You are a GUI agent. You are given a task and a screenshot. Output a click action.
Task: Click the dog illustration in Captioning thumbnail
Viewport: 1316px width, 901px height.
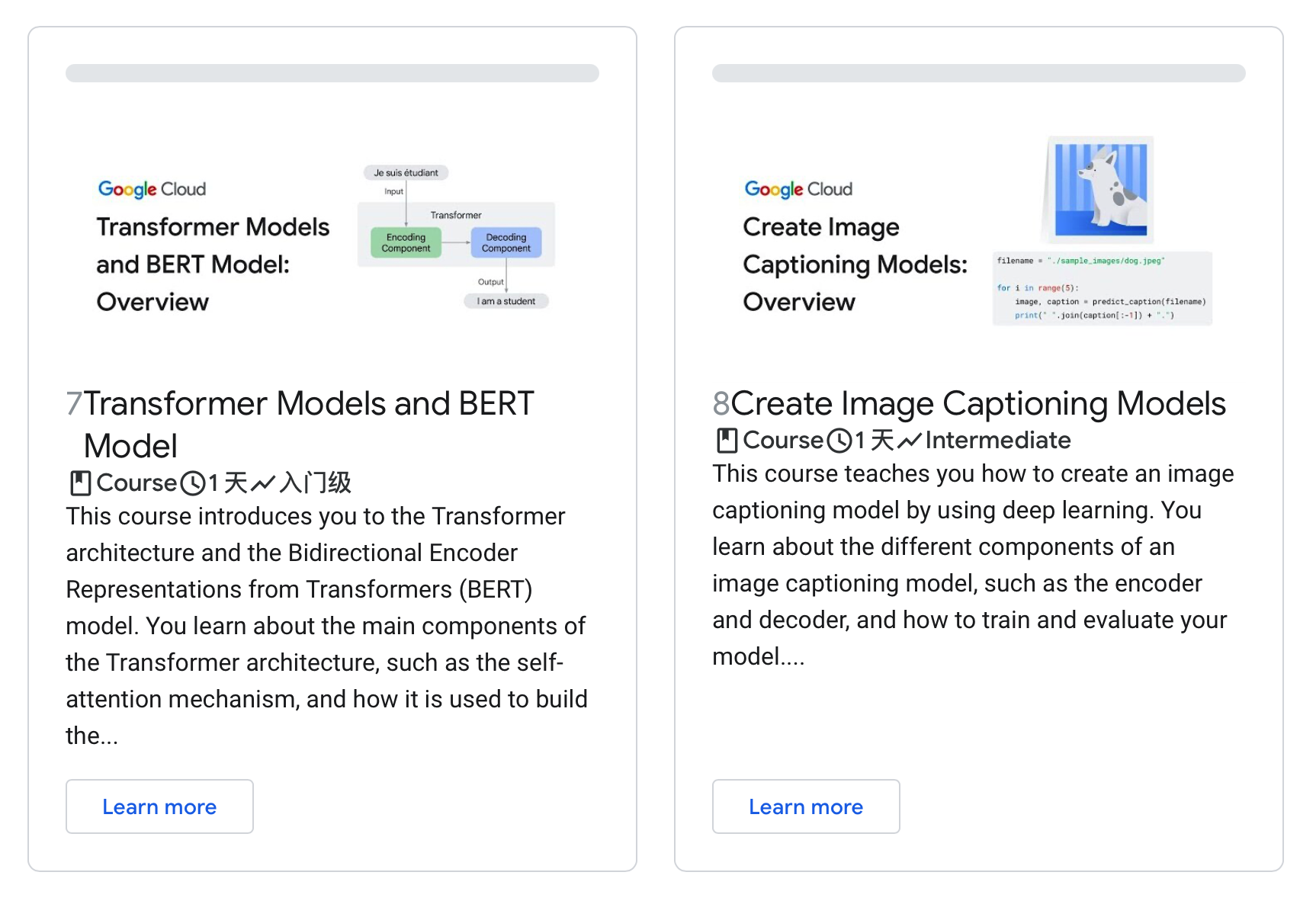tap(1100, 189)
